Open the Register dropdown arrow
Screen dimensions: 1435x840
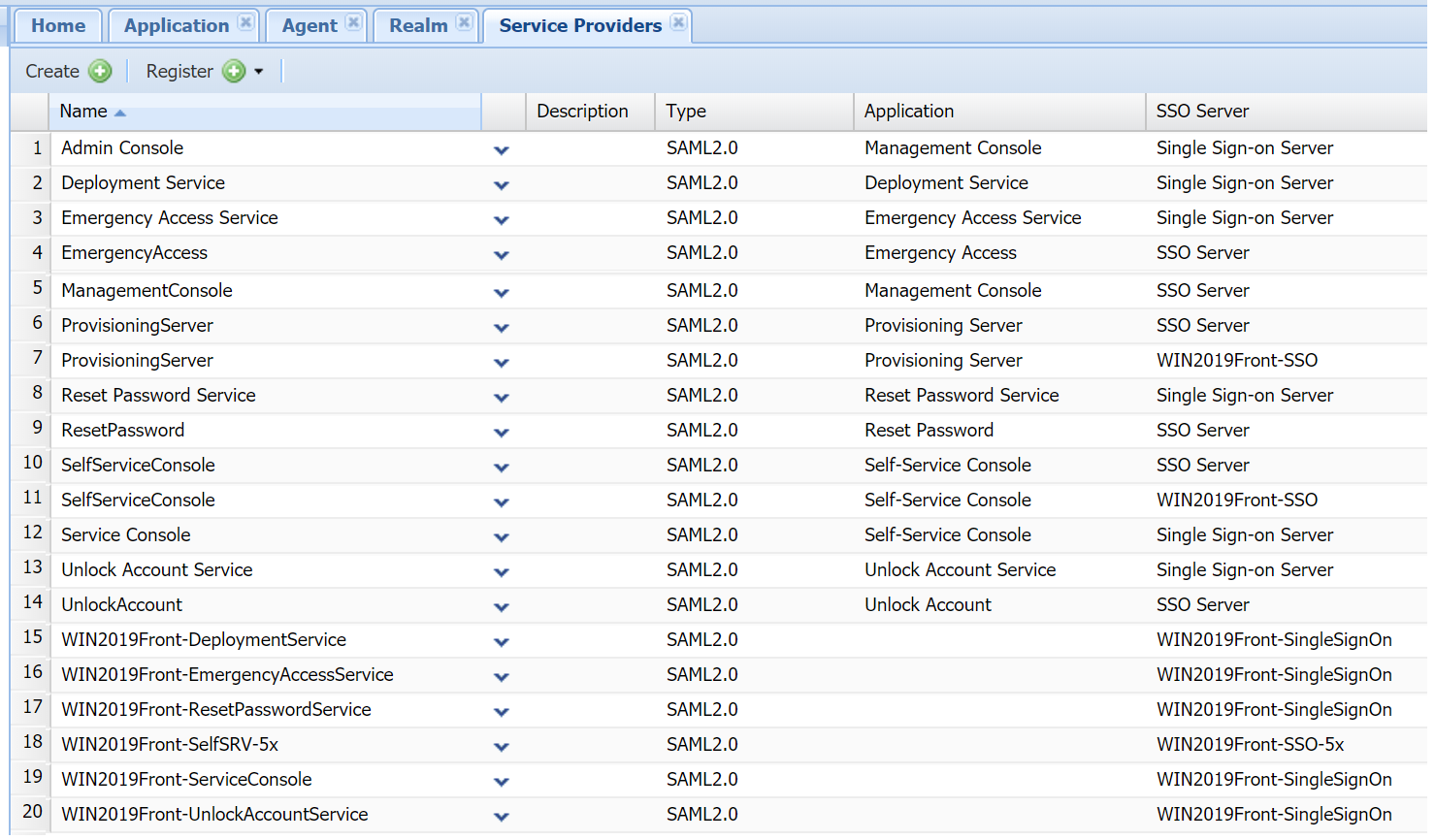pos(259,72)
